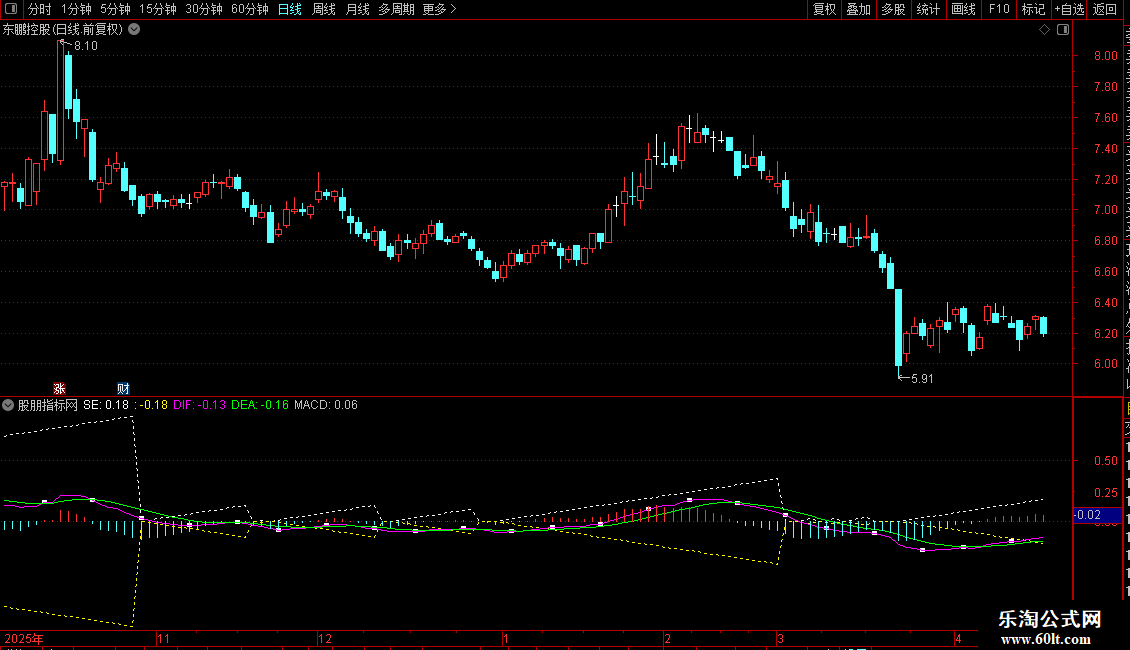Image resolution: width=1130 pixels, height=650 pixels.
Task: Open F10 company info
Action: point(999,9)
